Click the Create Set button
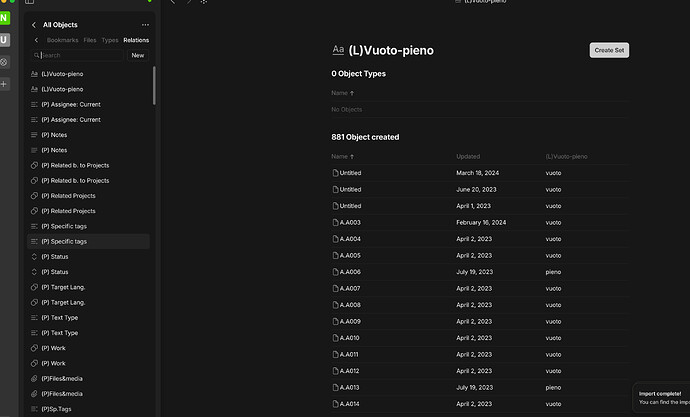This screenshot has height=417, width=690. 609,50
